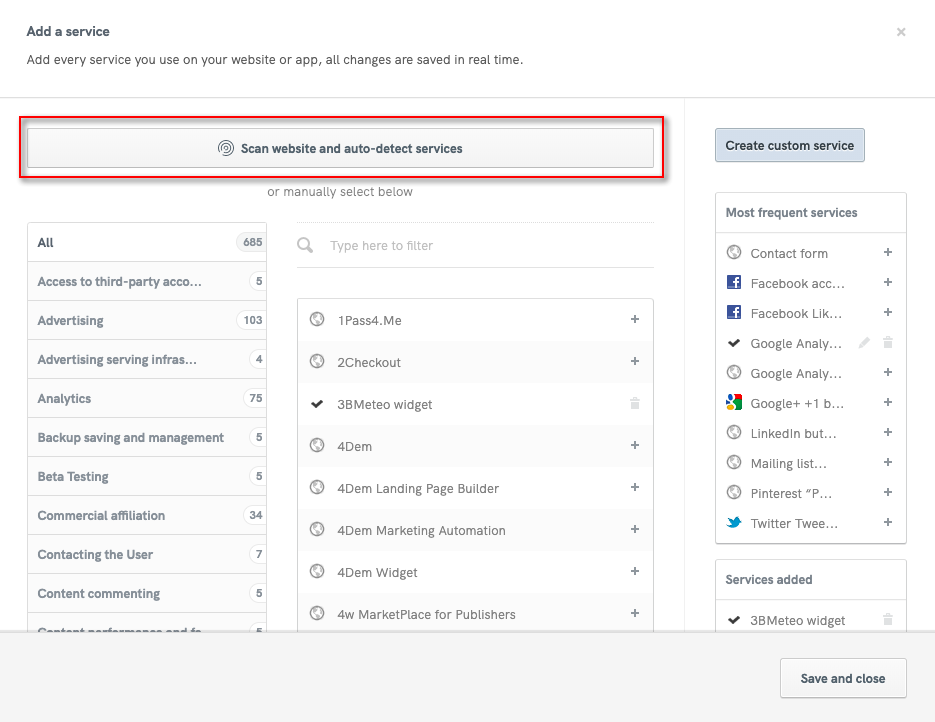Add Pinterest button with its plus icon
The height and width of the screenshot is (722, 935).
pos(888,492)
